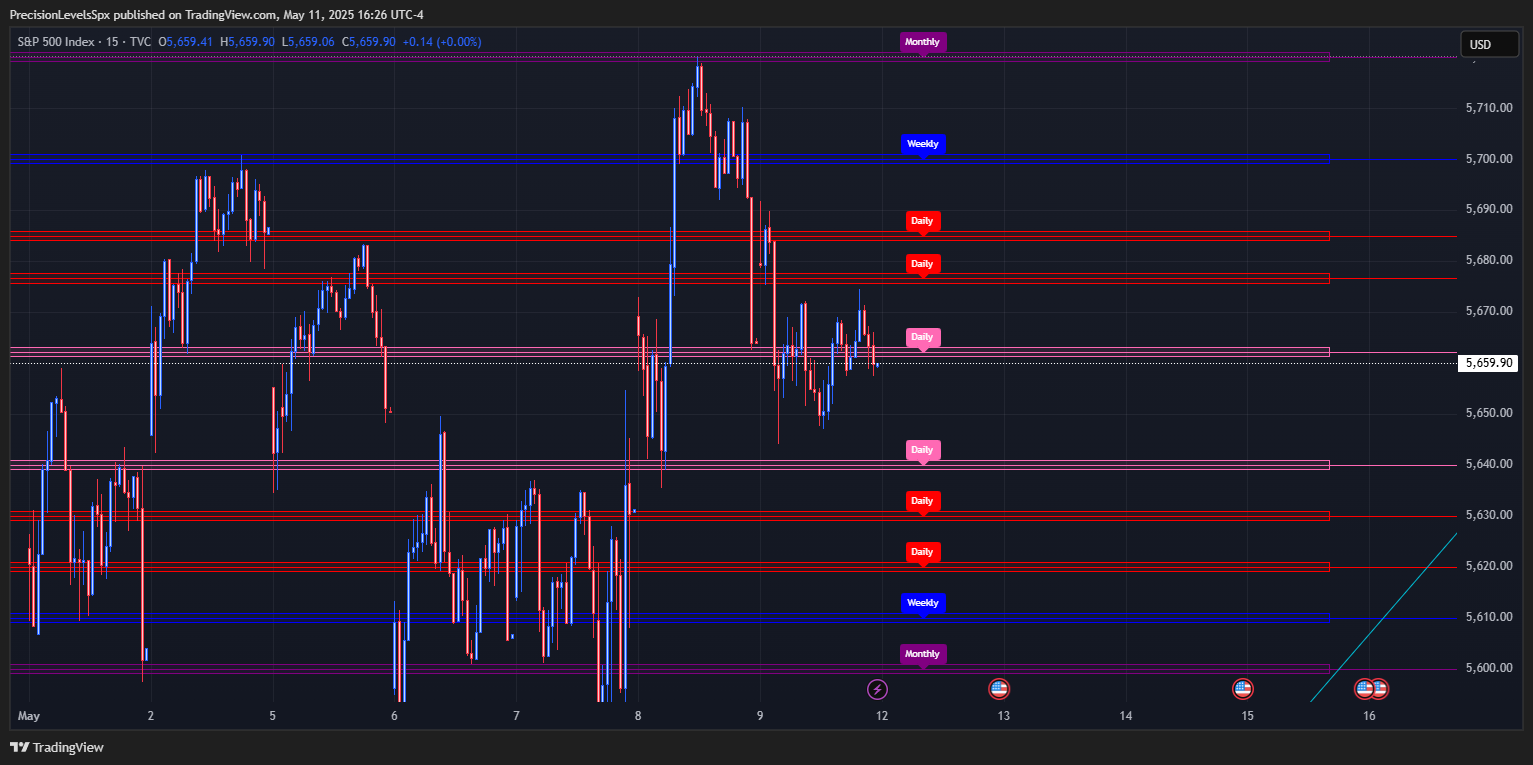Click the May 9 label on the time axis
Screen dimensions: 1533x765
pos(759,716)
